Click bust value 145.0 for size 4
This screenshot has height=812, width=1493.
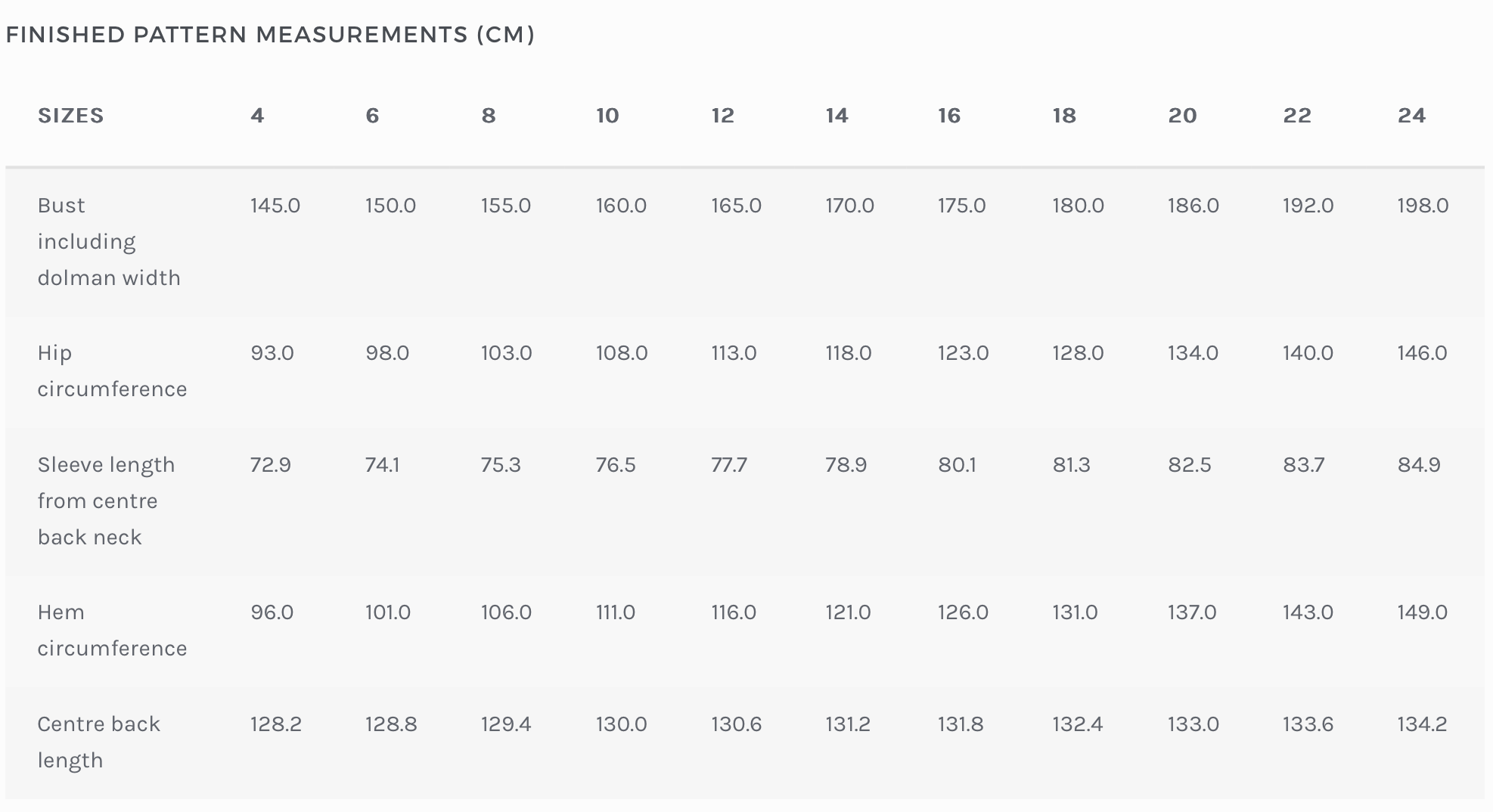coord(275,206)
